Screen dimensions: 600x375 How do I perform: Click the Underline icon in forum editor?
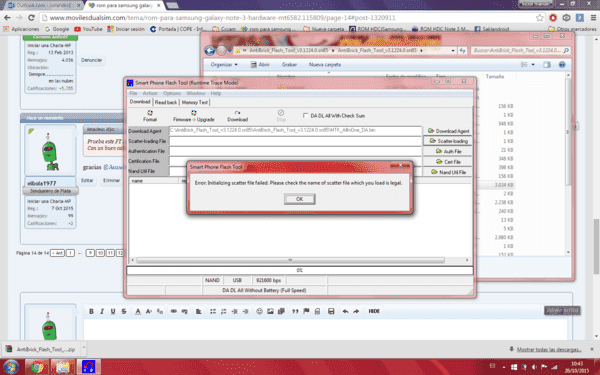click(x=113, y=311)
